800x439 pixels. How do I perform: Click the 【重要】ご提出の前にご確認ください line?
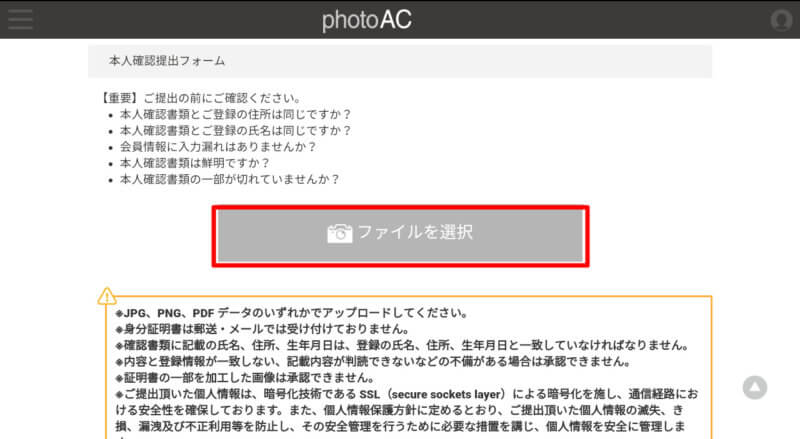click(x=201, y=98)
